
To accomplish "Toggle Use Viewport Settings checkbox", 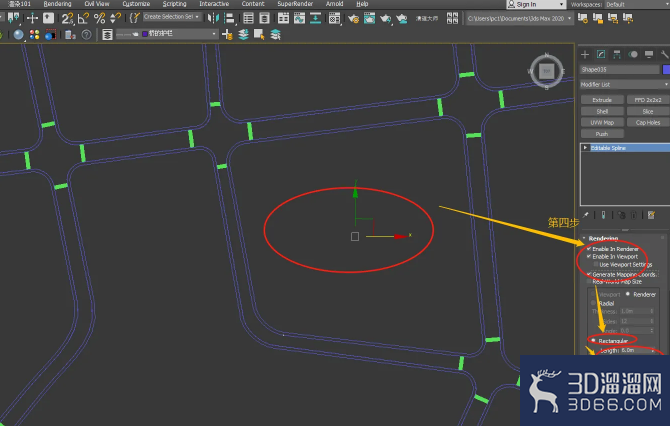I will coord(596,264).
